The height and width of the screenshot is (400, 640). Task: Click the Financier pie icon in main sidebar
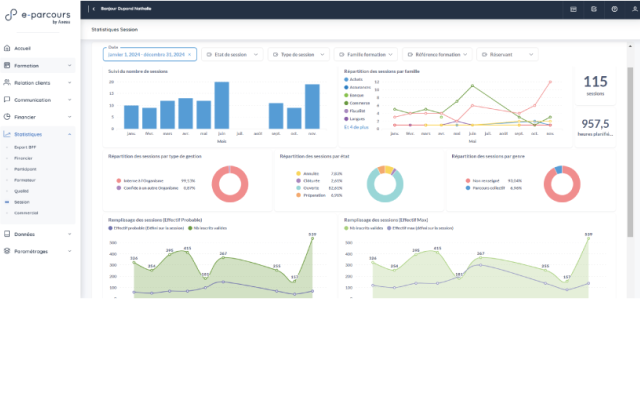point(7,117)
